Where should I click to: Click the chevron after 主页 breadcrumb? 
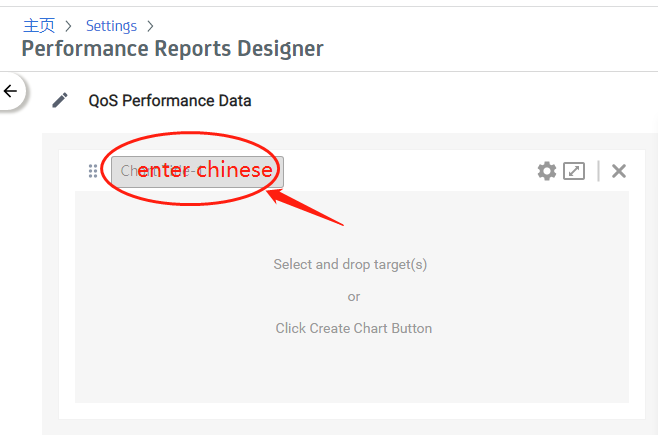[x=70, y=26]
